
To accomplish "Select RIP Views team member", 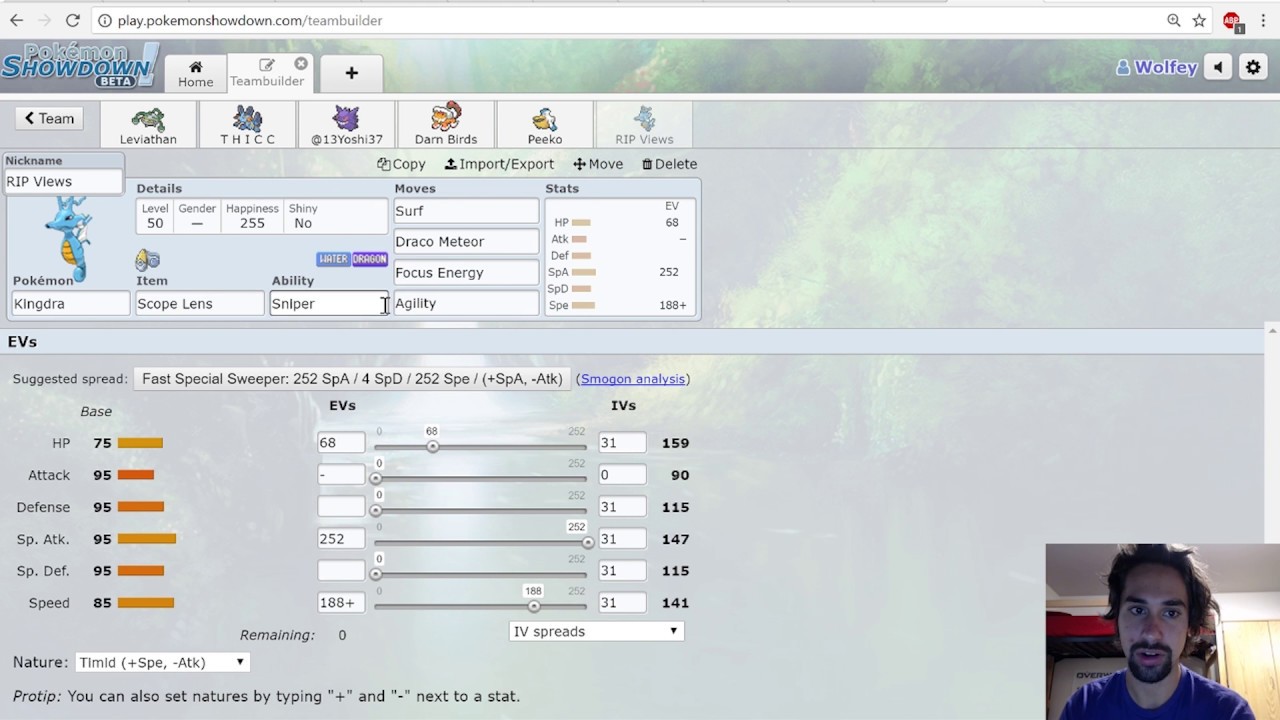I will pos(644,125).
